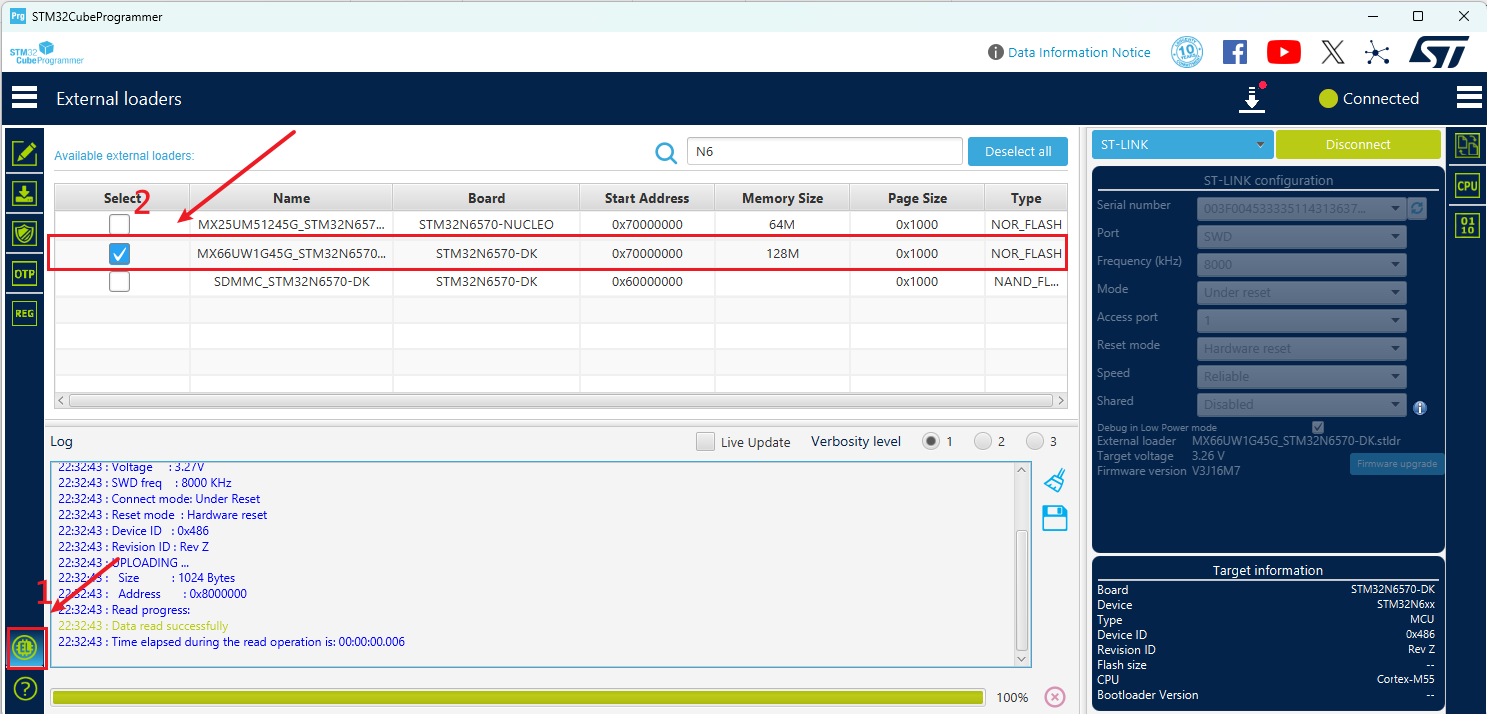The image size is (1487, 714).
Task: Open the Erasing & Programming sidebar icon
Action: pos(24,193)
